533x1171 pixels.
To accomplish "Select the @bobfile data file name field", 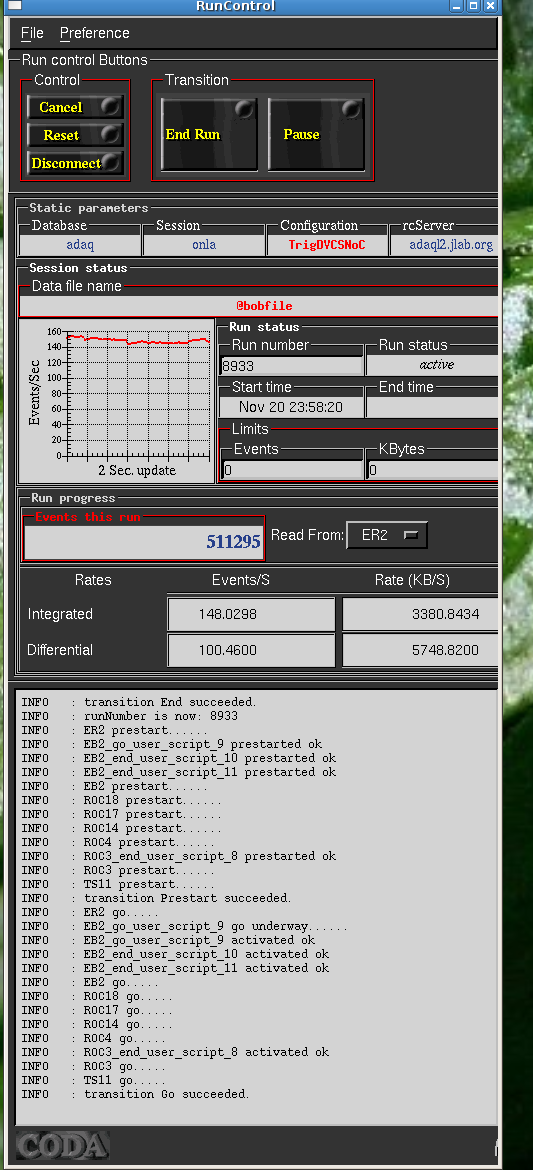I will coord(258,306).
